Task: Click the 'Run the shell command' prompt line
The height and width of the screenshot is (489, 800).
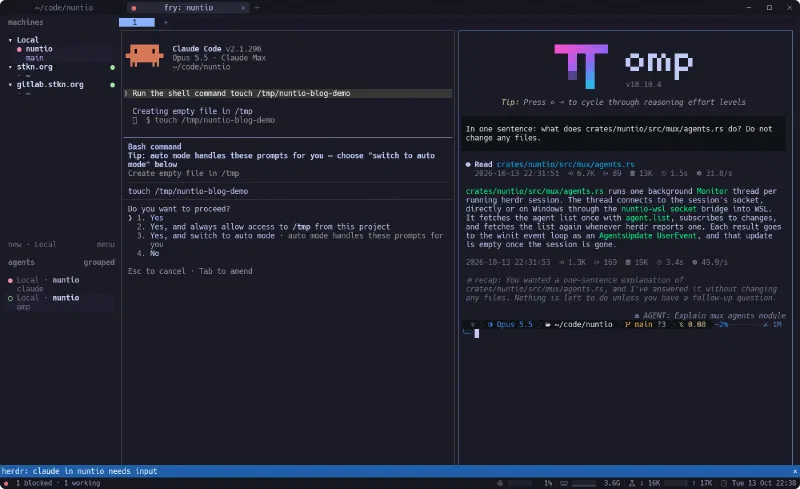Action: coord(288,93)
